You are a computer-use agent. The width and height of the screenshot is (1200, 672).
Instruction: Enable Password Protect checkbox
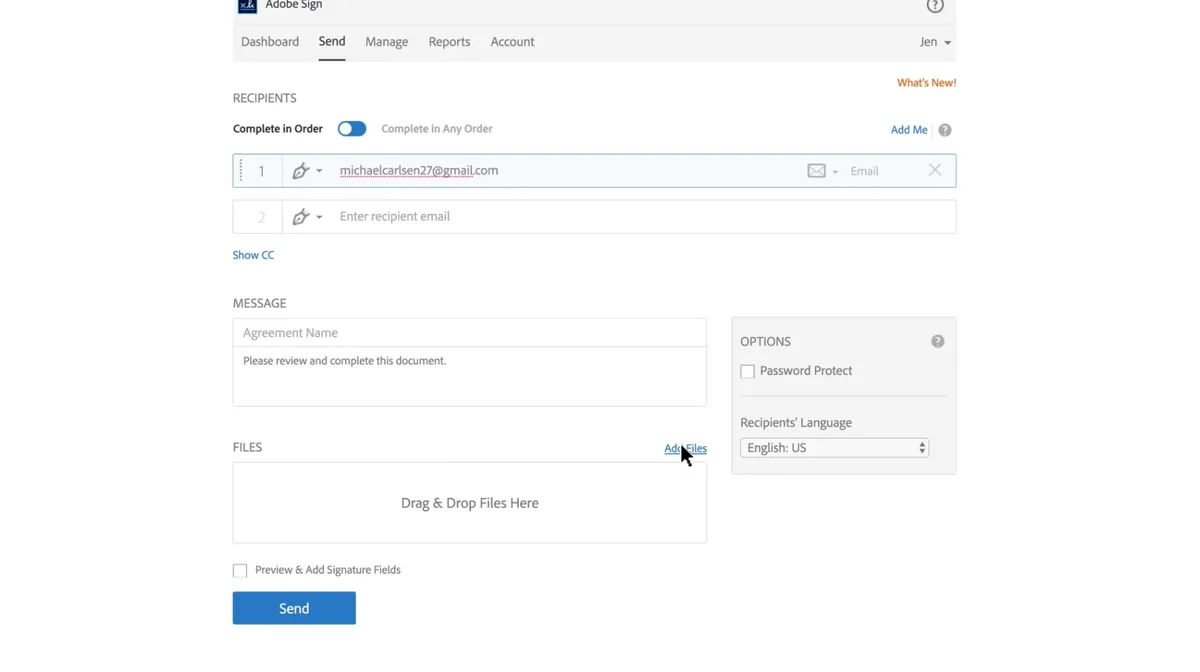point(747,371)
